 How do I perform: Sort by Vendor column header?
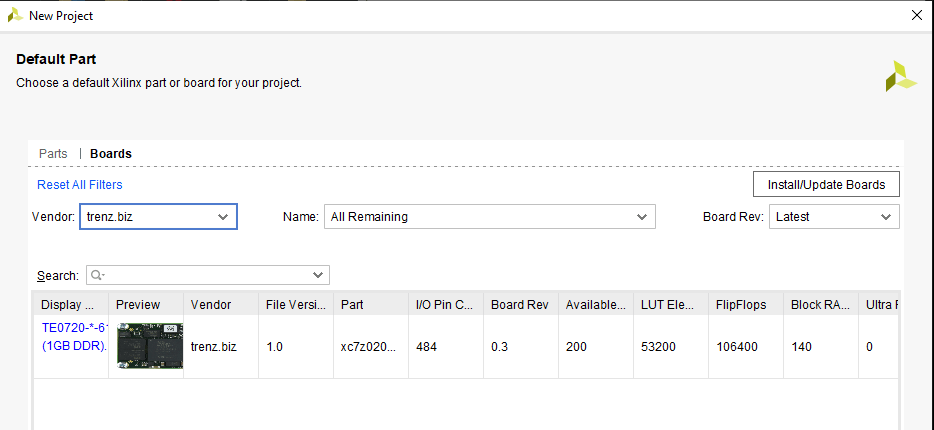point(221,304)
